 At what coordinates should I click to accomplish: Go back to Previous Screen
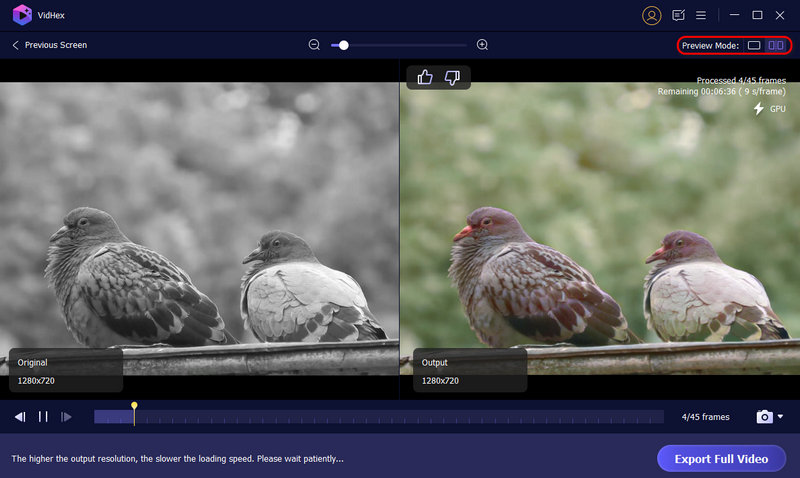[49, 45]
